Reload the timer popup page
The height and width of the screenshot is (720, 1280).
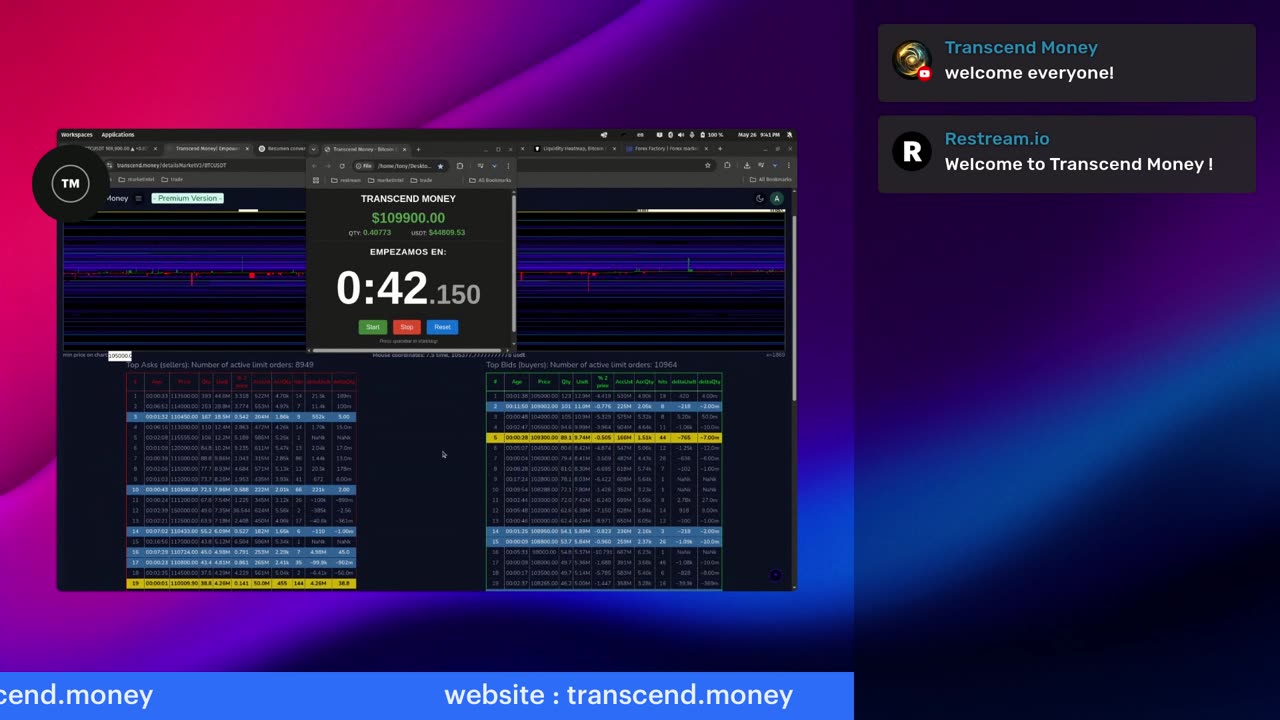click(x=341, y=166)
